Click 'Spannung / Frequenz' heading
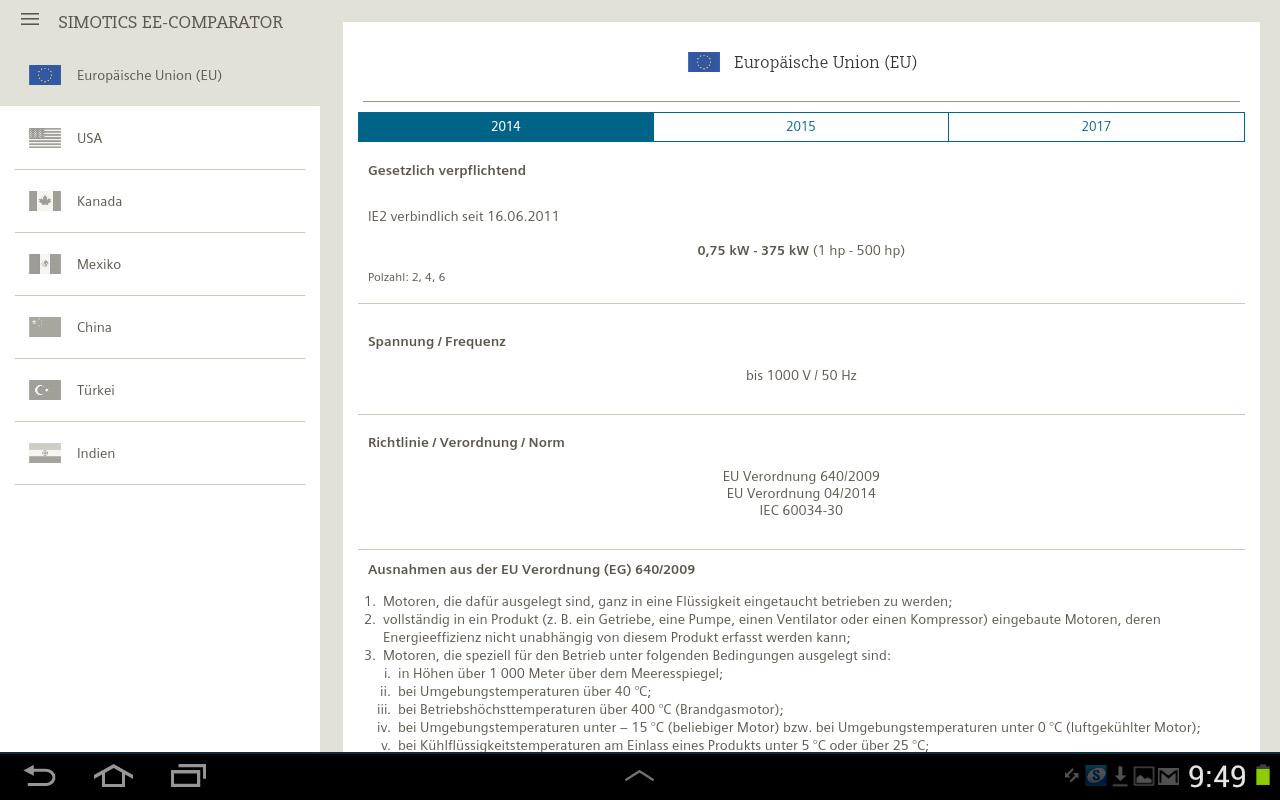The height and width of the screenshot is (800, 1280). pos(437,341)
